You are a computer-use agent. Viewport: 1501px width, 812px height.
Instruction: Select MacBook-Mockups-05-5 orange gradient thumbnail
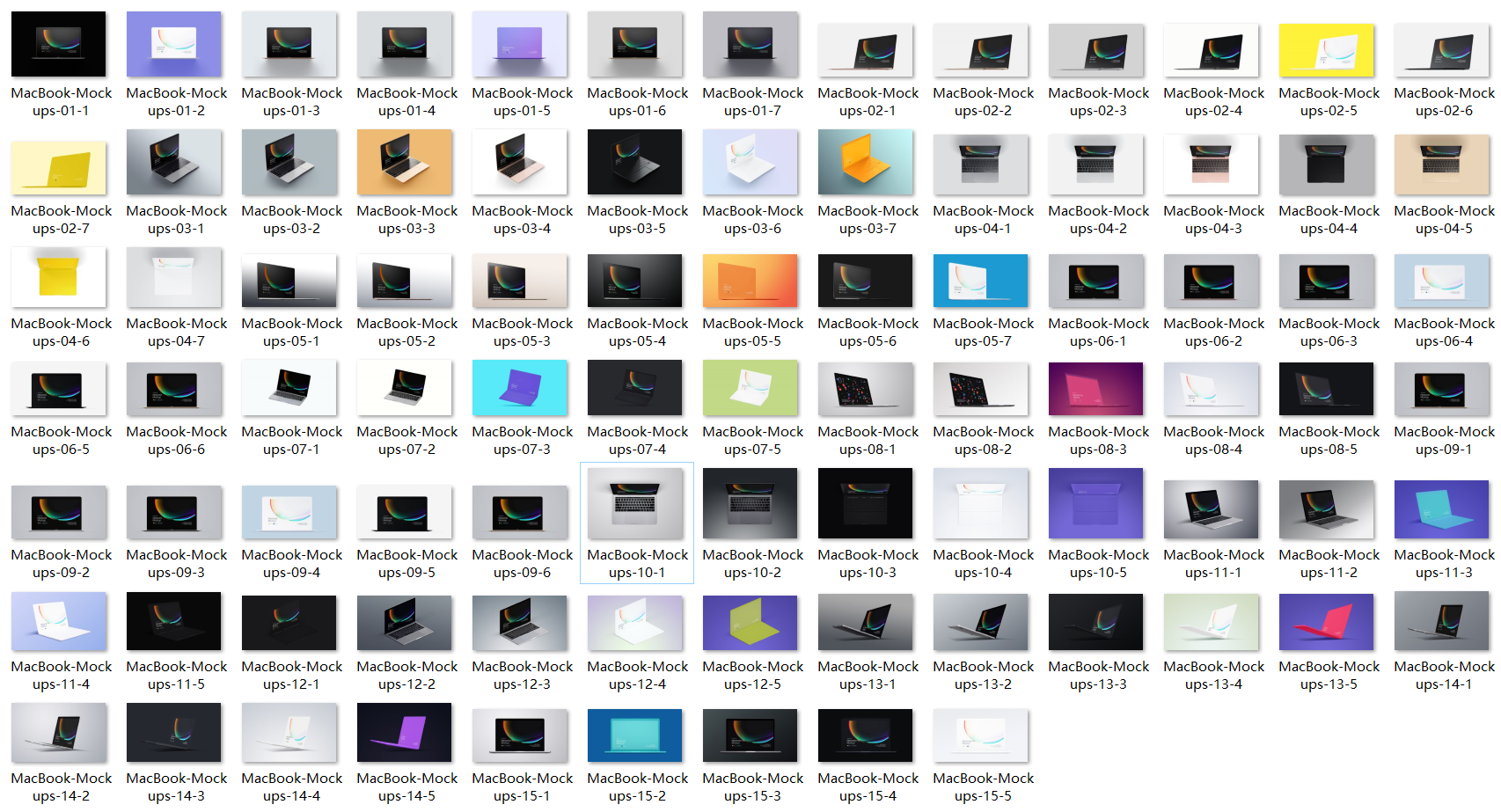[x=750, y=281]
